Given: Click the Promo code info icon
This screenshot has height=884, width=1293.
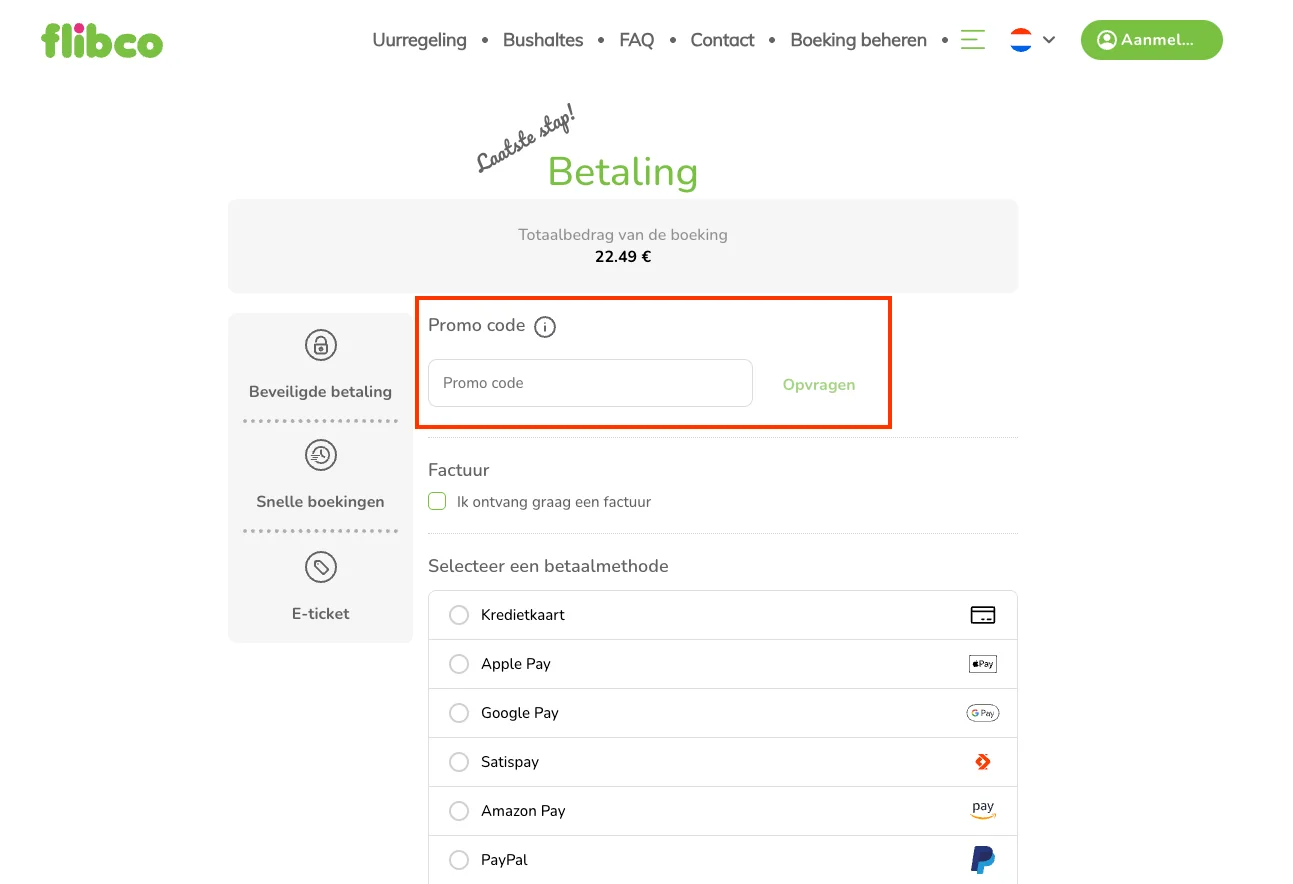Looking at the screenshot, I should pyautogui.click(x=545, y=327).
